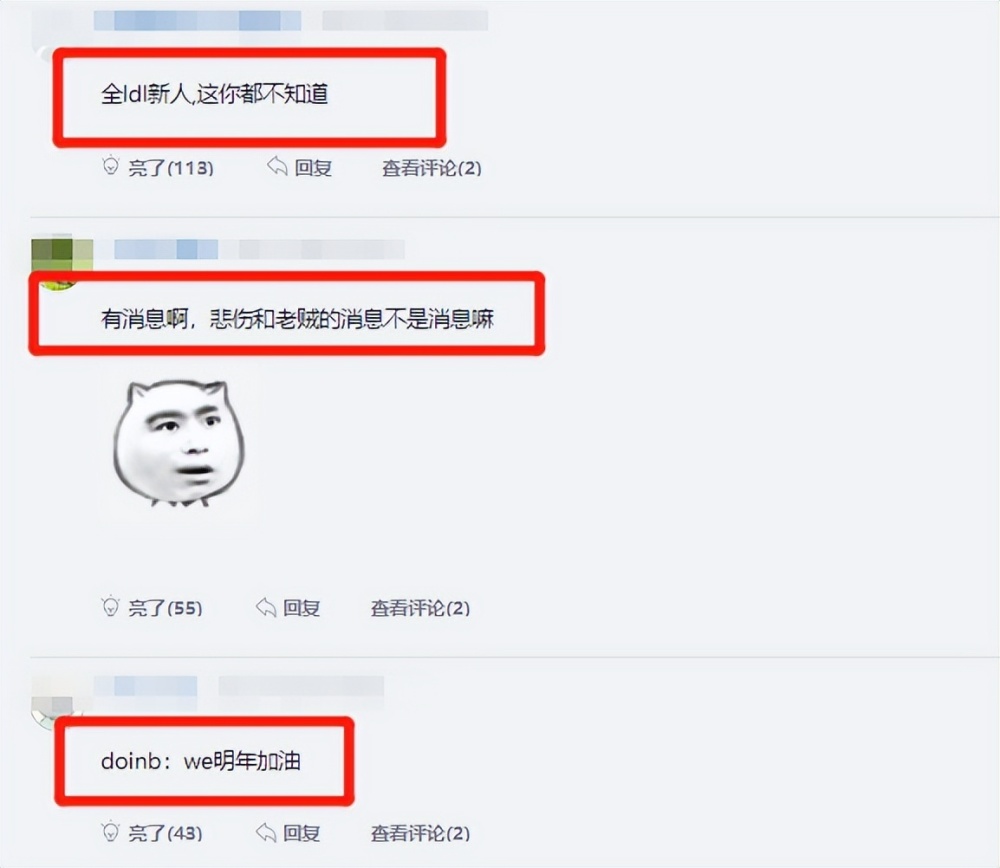Click the lightbulb icon beside 亮了(113)

click(x=110, y=165)
